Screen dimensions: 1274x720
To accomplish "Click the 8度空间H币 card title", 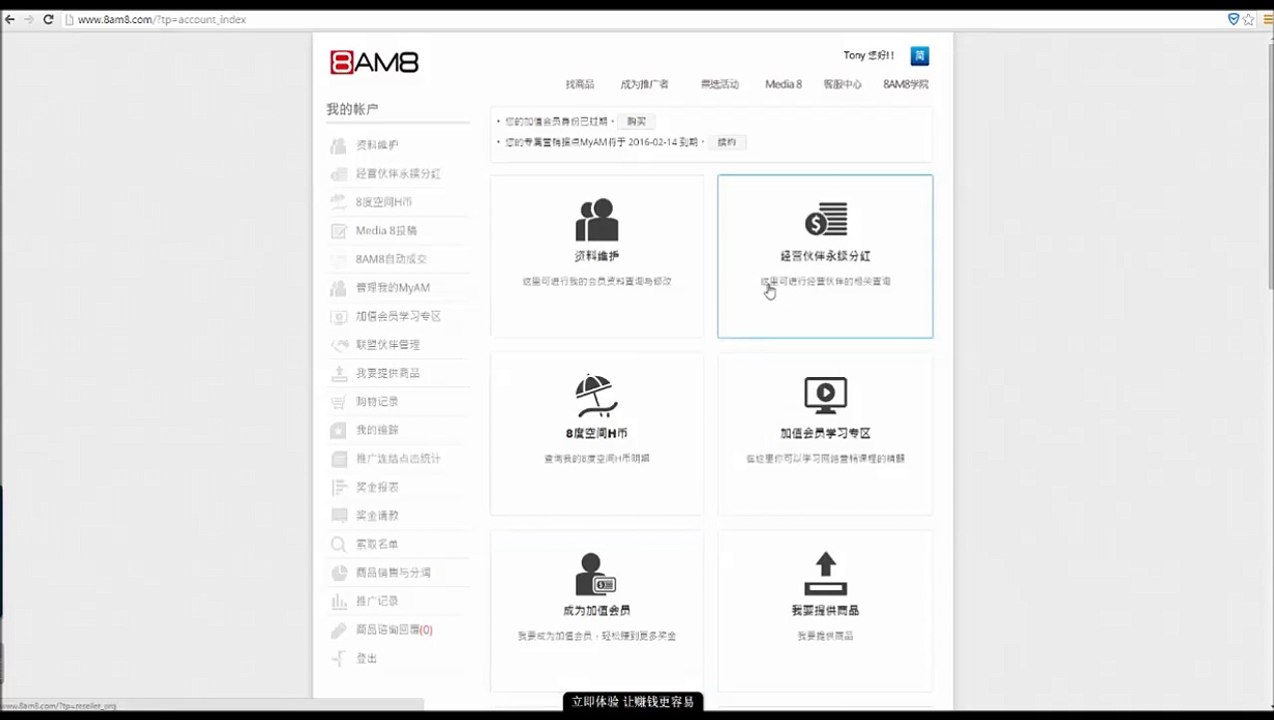I will click(597, 434).
